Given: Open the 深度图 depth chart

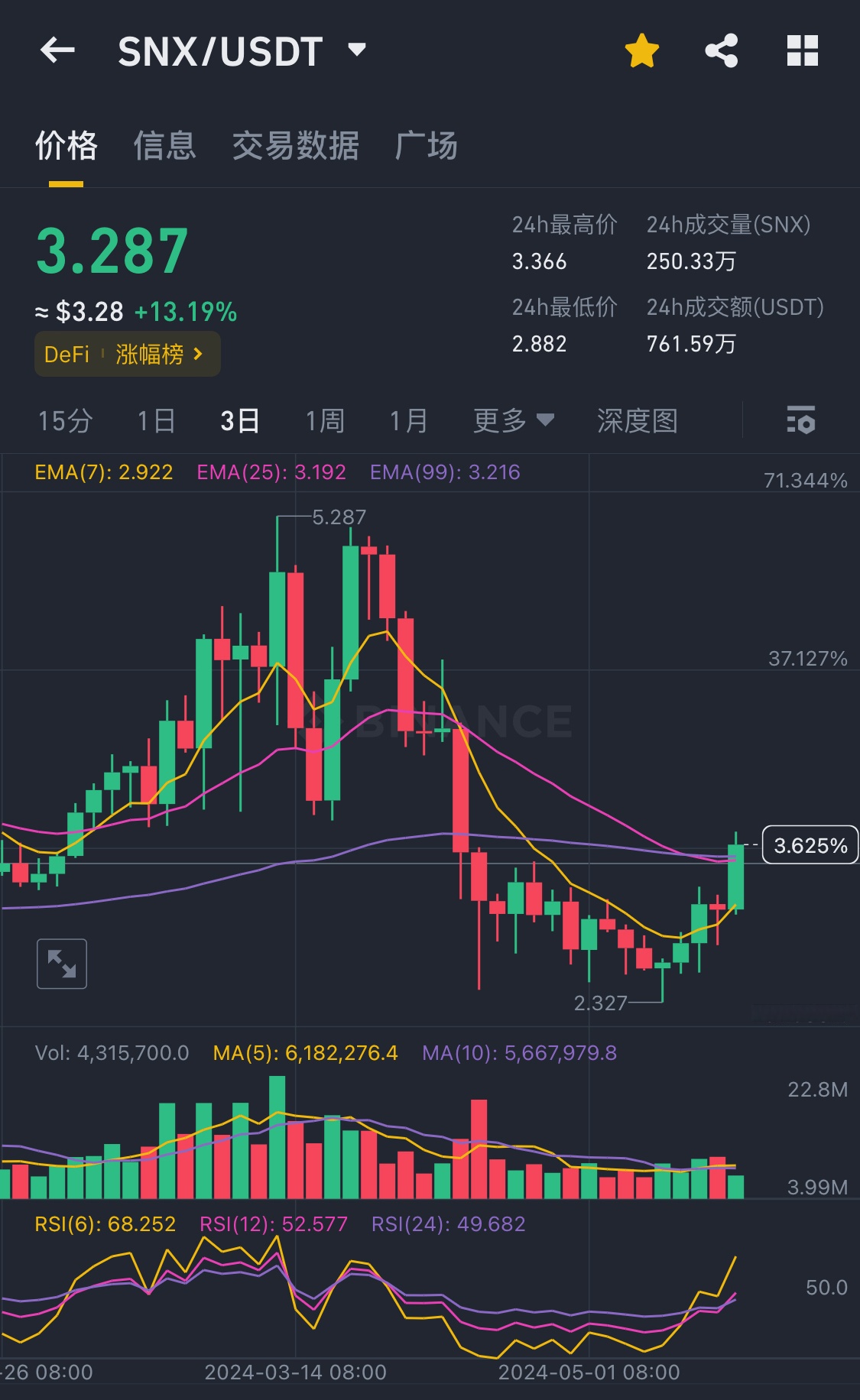Looking at the screenshot, I should pos(637,420).
